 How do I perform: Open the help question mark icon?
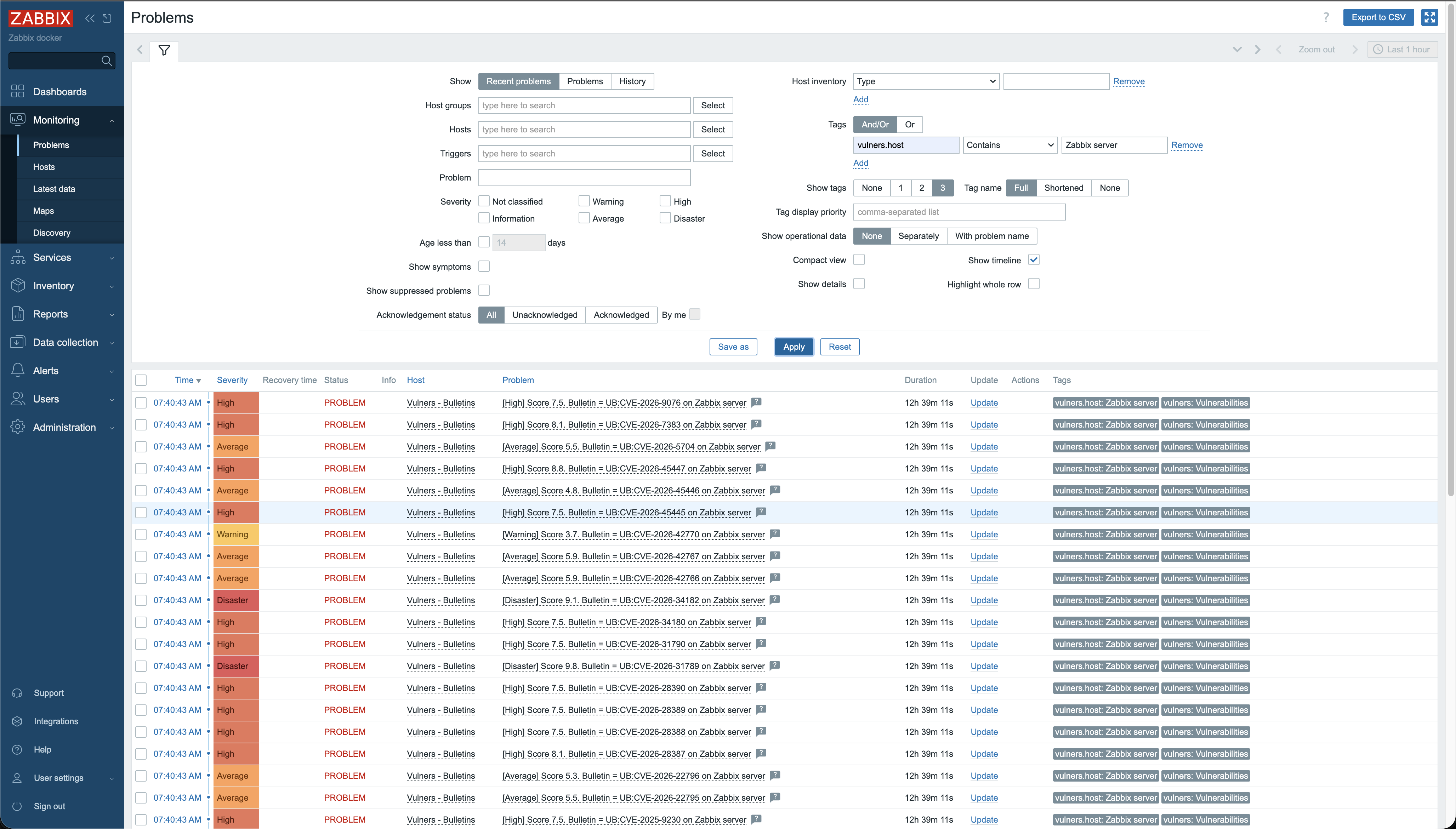[x=1326, y=18]
